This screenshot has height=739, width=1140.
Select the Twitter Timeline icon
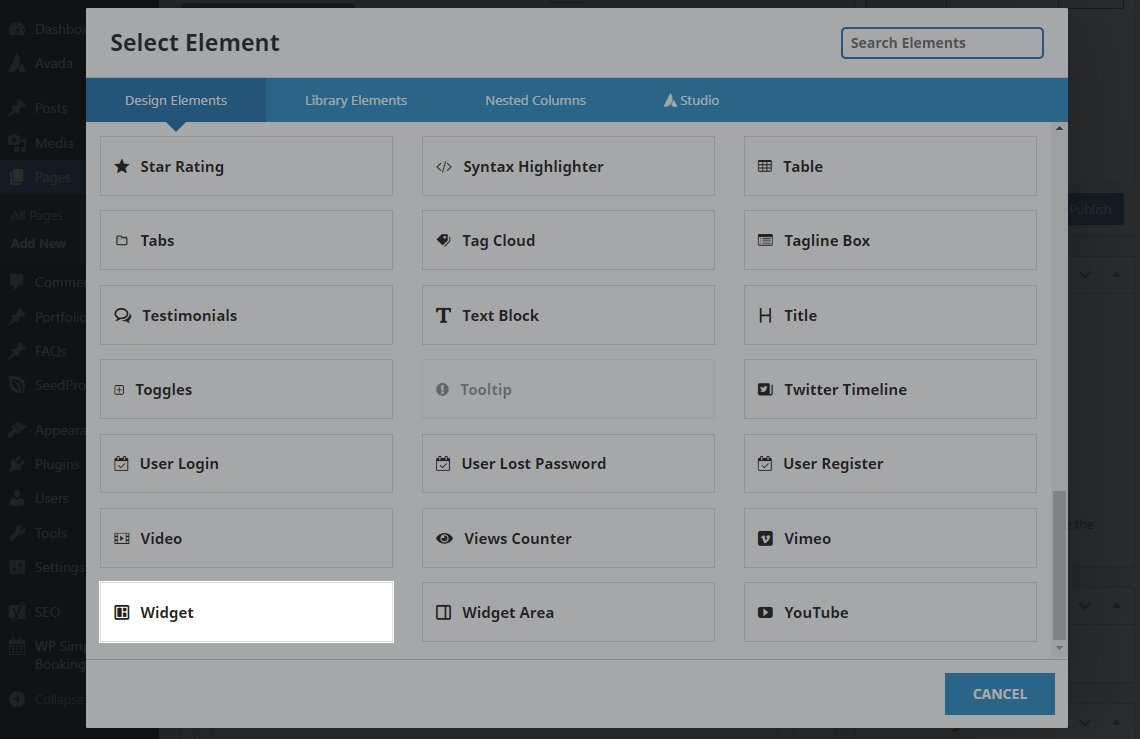pos(765,390)
